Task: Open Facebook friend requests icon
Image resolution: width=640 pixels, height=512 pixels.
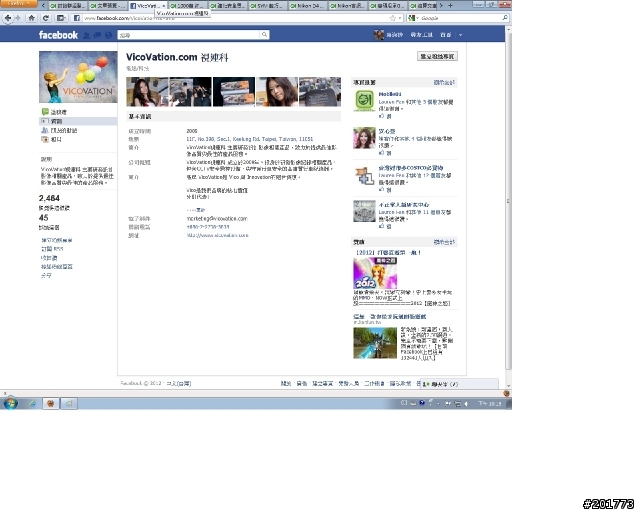Action: (87, 35)
